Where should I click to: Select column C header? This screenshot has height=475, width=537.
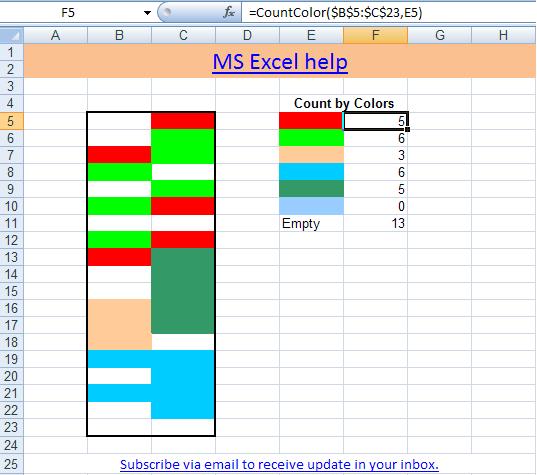coord(183,35)
